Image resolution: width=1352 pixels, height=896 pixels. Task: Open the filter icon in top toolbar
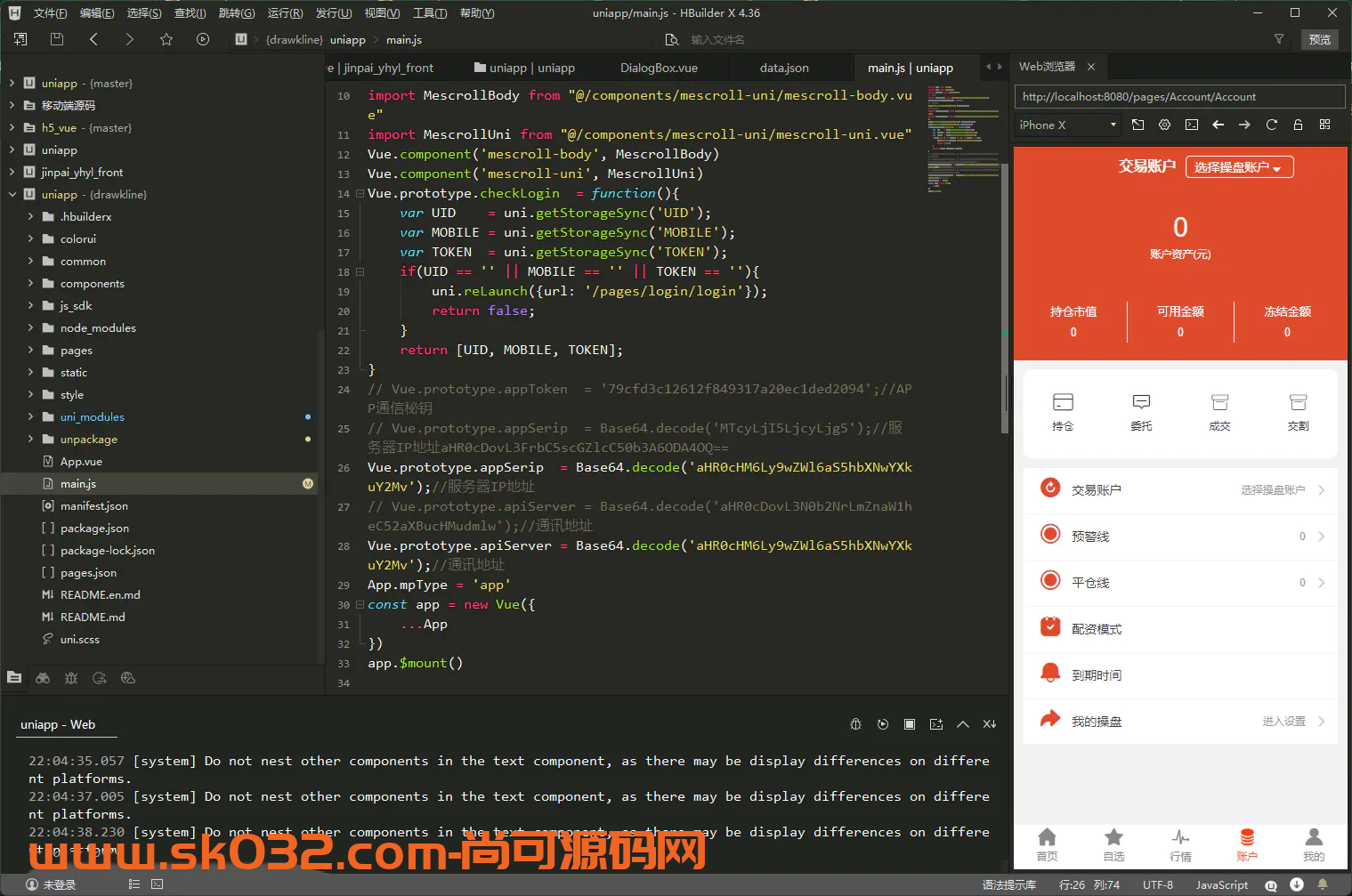click(x=1279, y=39)
